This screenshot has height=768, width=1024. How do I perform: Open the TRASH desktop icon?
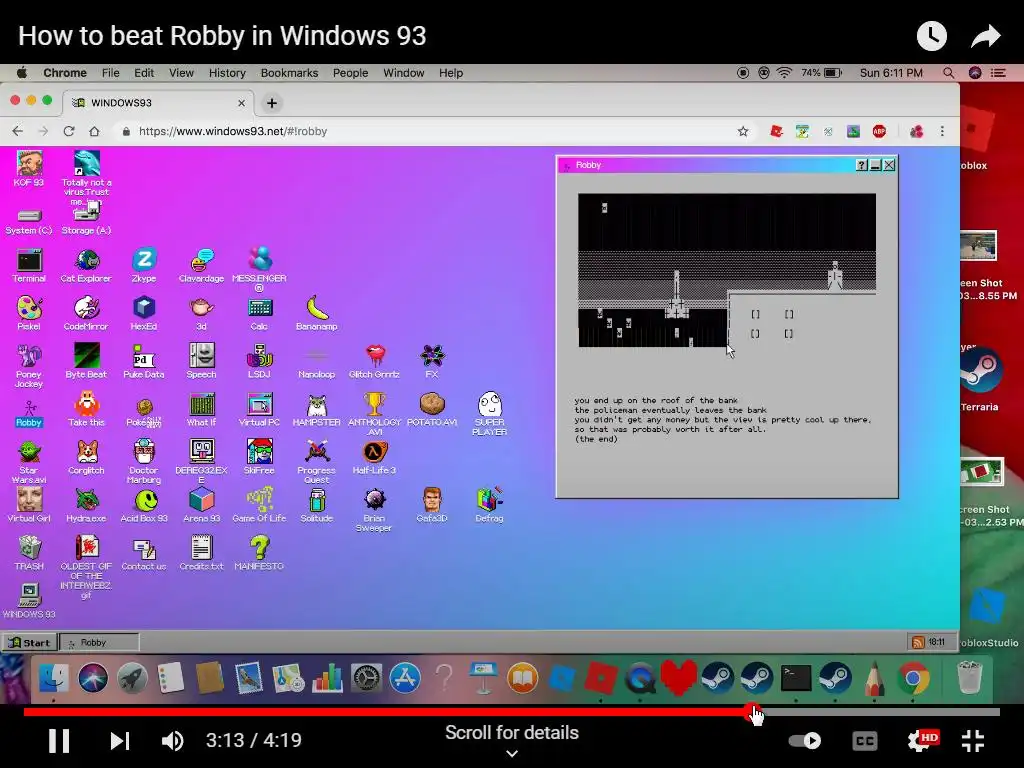29,553
